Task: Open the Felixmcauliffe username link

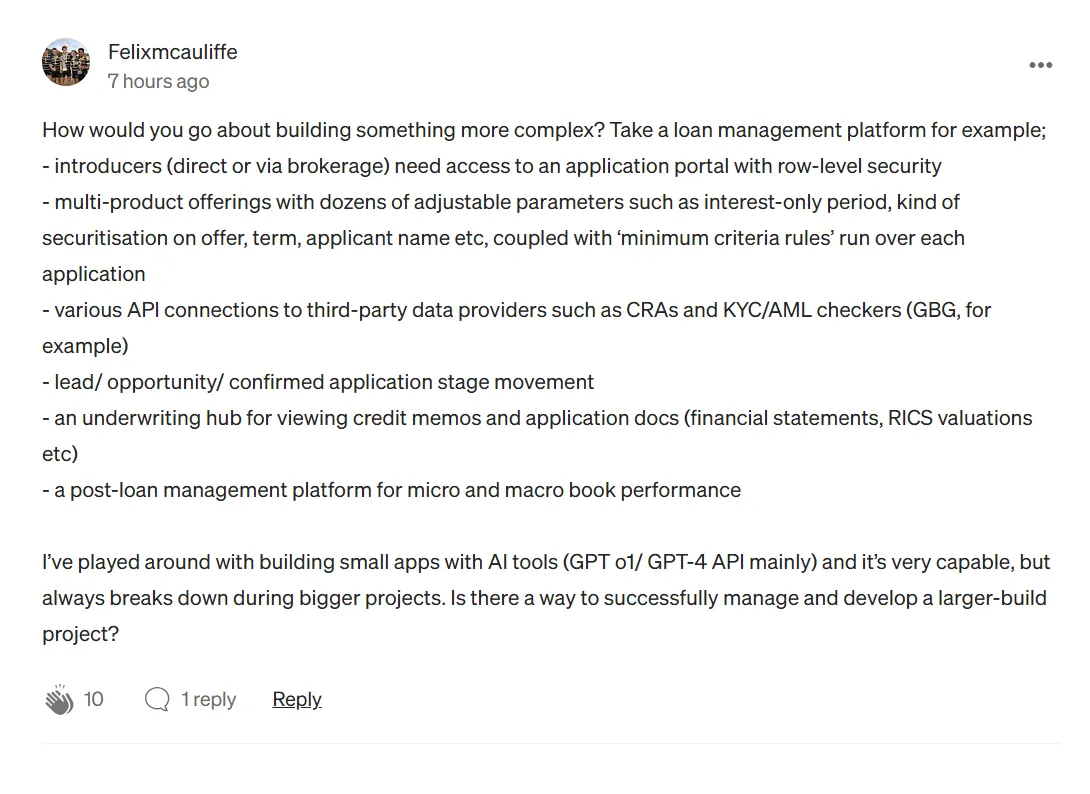Action: [172, 52]
